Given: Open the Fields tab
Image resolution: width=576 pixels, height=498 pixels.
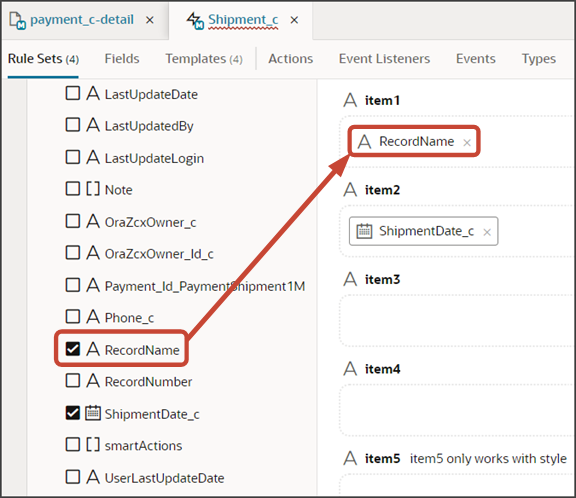Looking at the screenshot, I should [x=122, y=59].
